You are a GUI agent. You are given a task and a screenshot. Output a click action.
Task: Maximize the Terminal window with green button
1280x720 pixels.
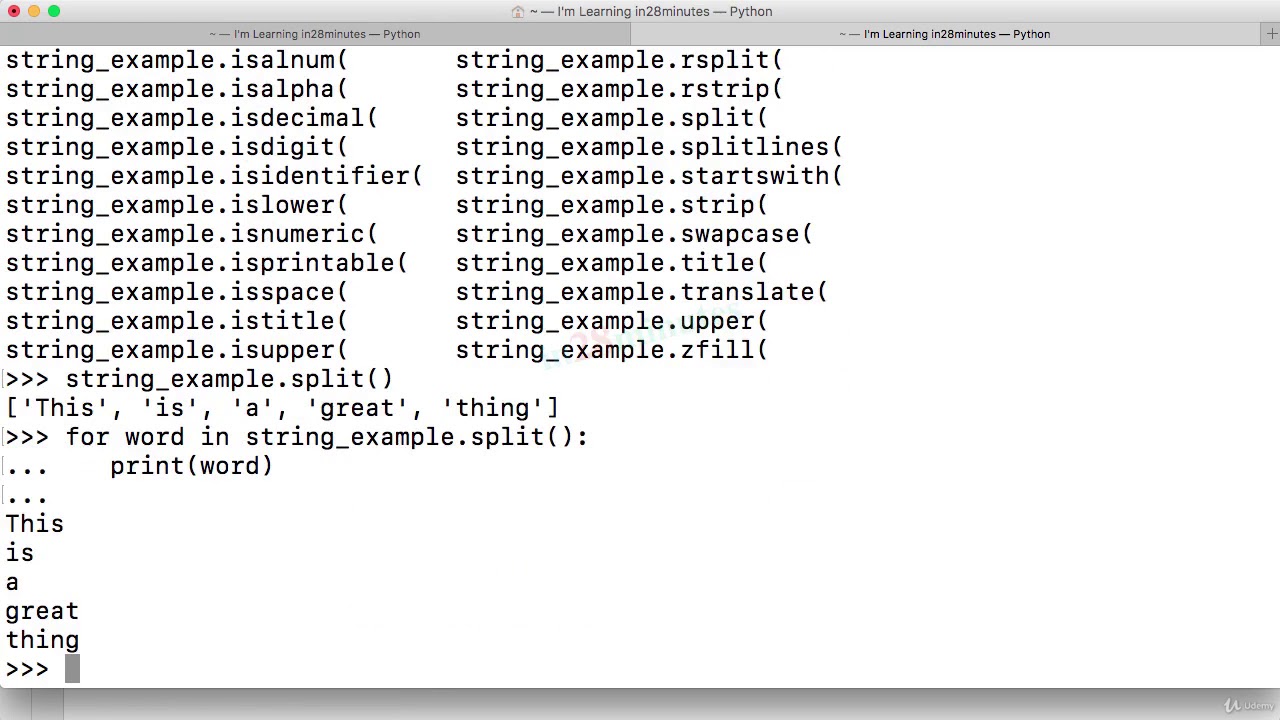coord(54,11)
